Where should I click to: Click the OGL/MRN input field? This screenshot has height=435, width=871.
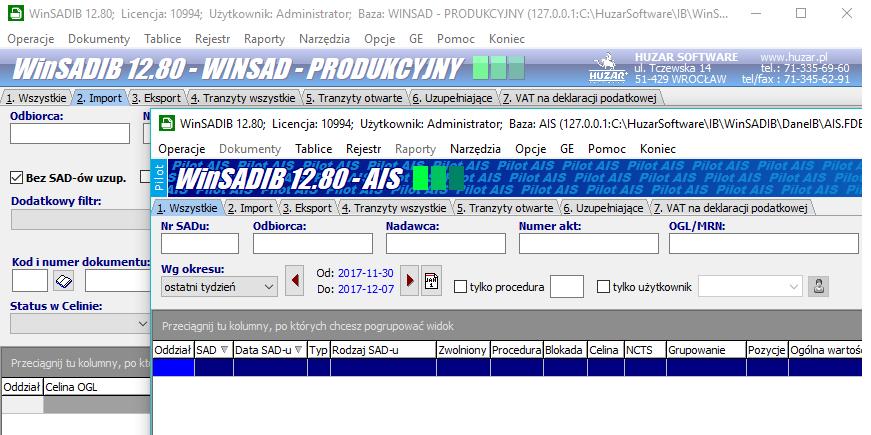764,243
